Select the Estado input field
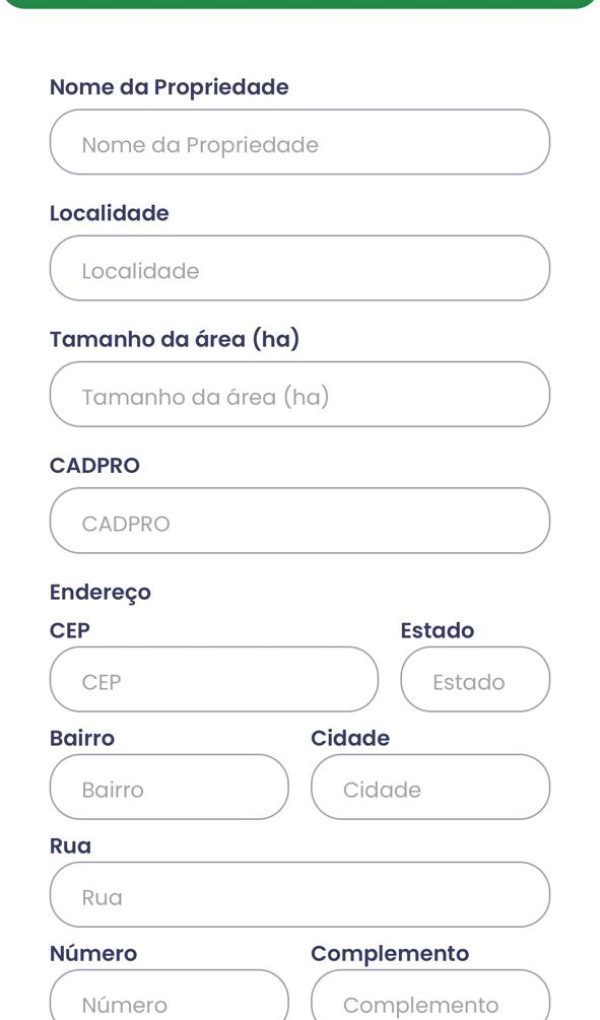The width and height of the screenshot is (600, 1020). [475, 679]
